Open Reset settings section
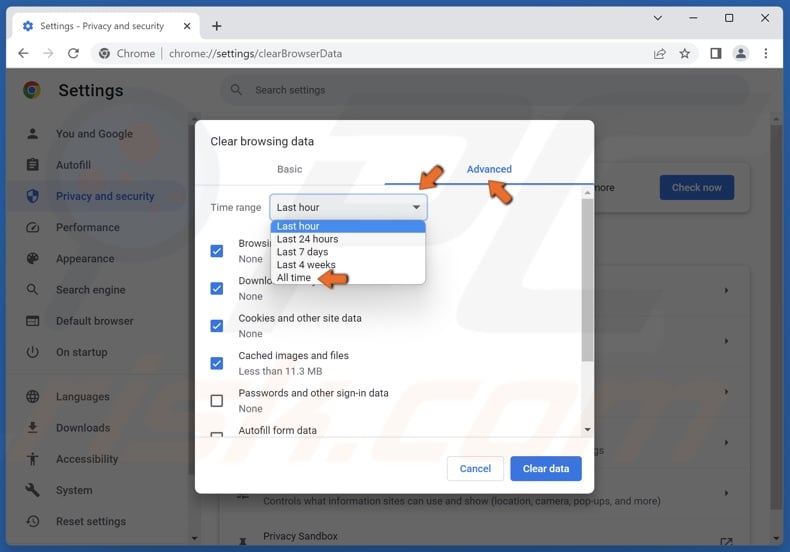 click(x=91, y=521)
